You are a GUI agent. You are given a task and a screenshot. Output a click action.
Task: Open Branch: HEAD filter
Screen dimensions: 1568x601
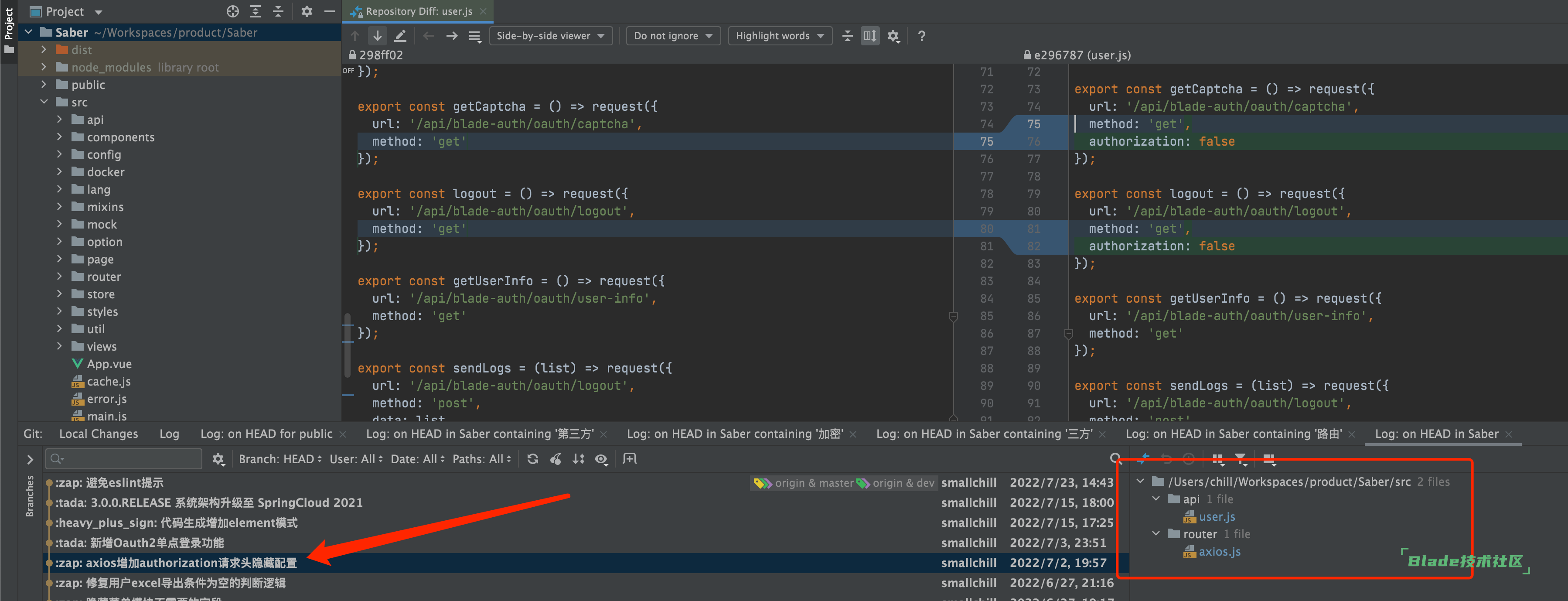pyautogui.click(x=280, y=459)
